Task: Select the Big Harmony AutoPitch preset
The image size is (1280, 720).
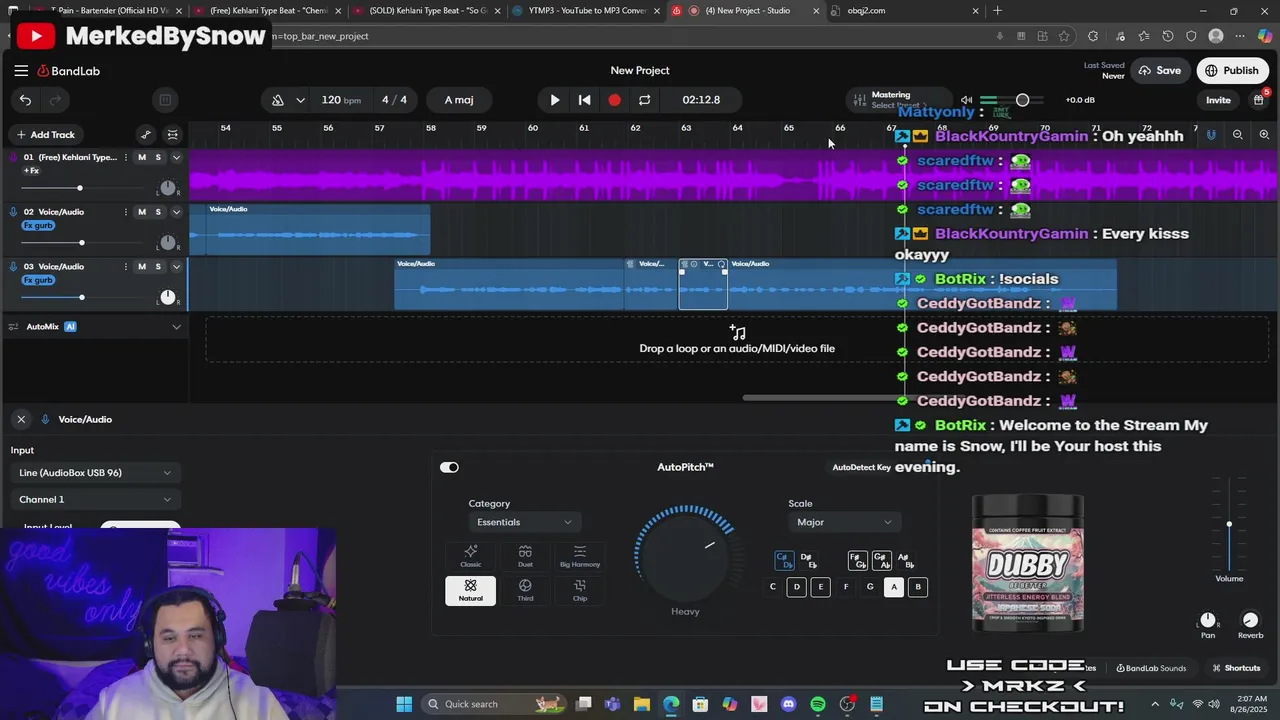Action: click(580, 556)
